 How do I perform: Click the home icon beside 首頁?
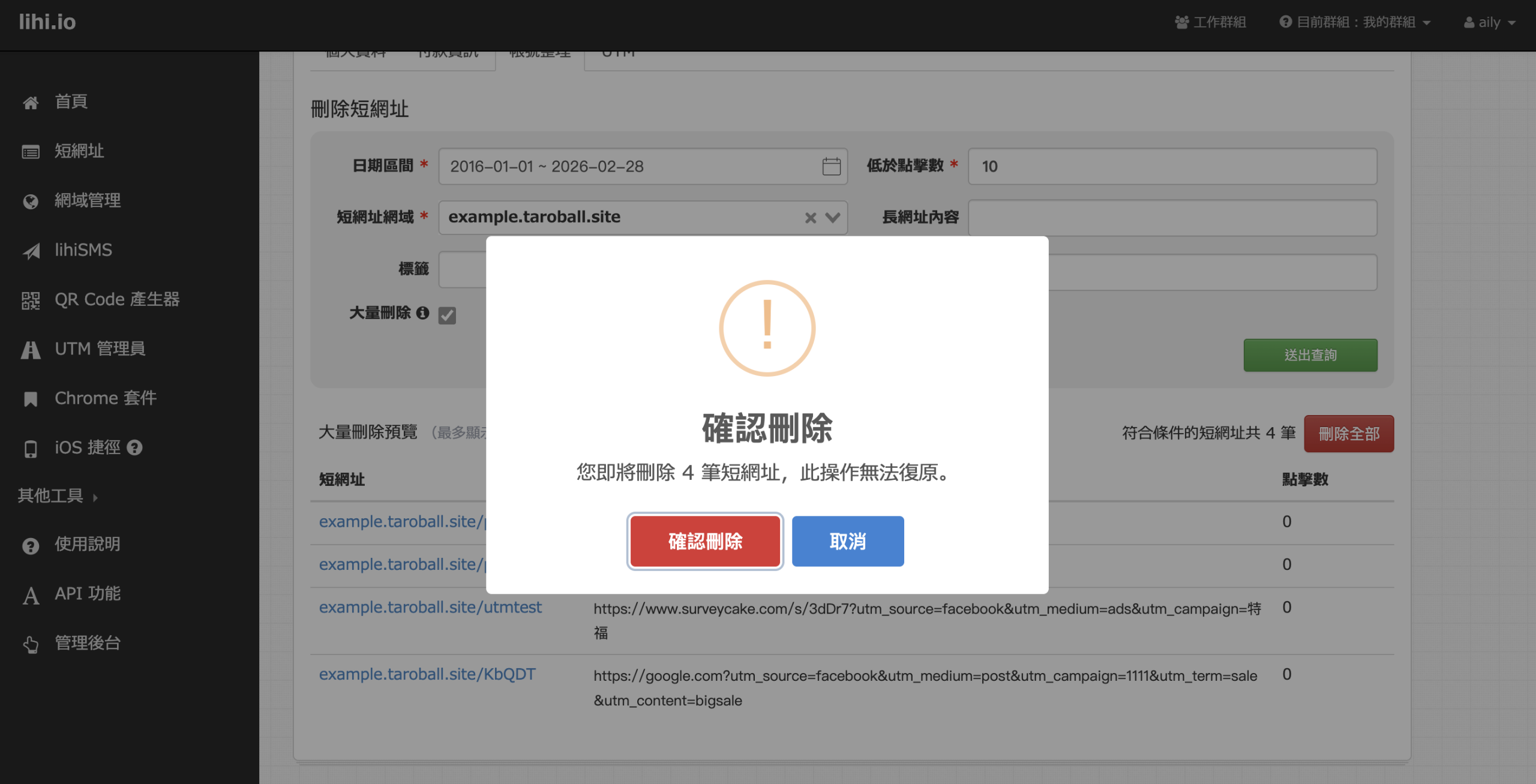coord(31,103)
